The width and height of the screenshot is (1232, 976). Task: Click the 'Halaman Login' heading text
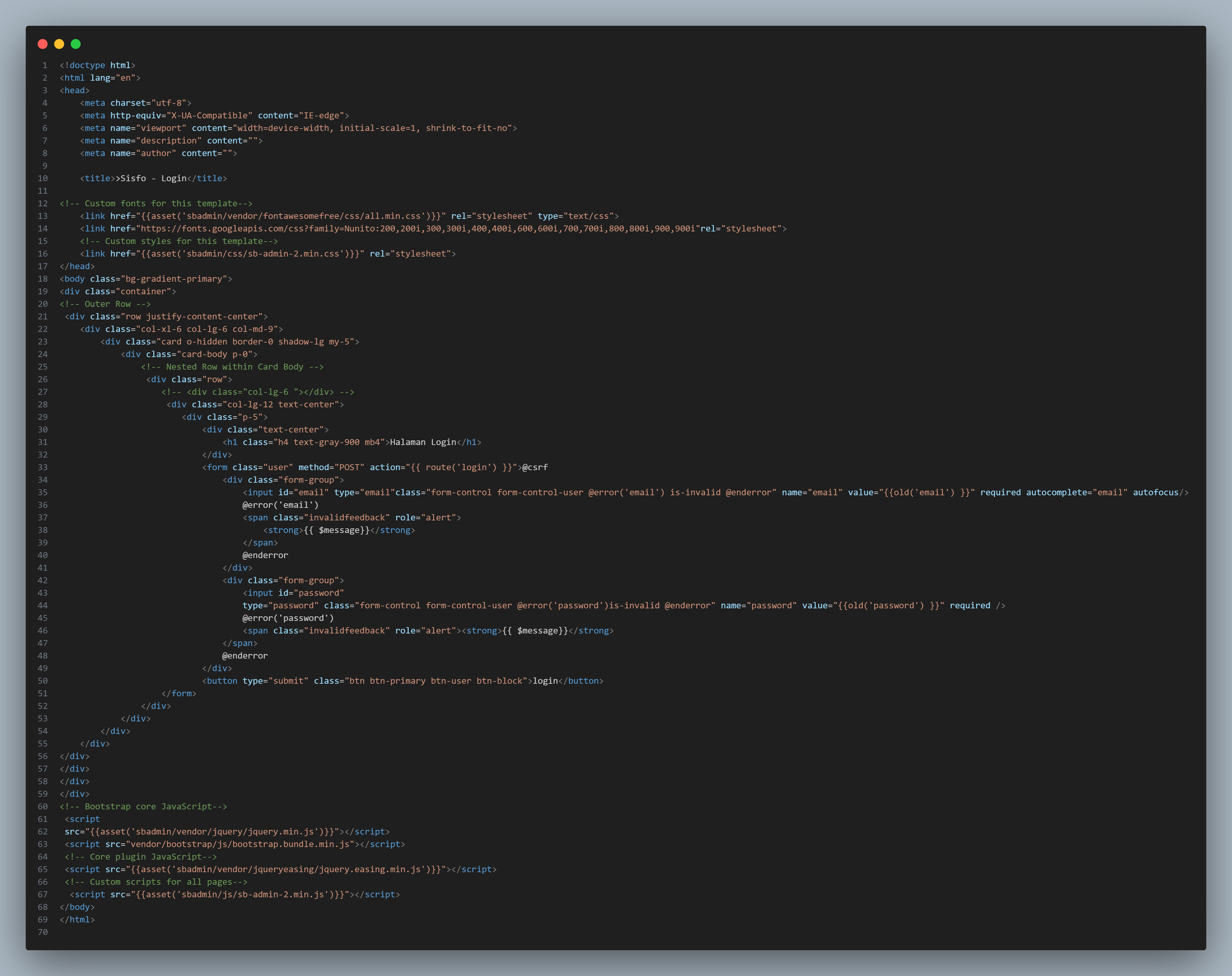tap(423, 442)
